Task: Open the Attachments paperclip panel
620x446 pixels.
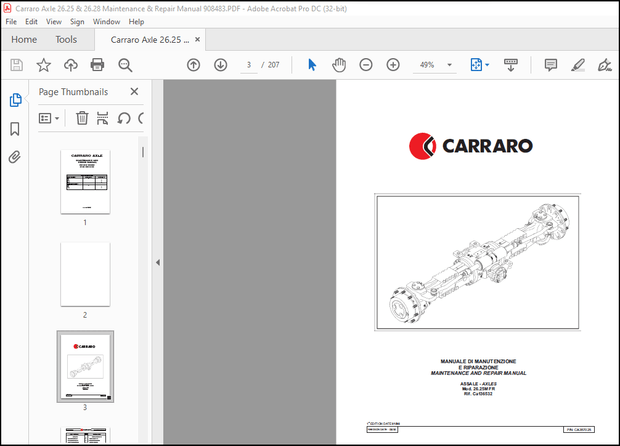Action: [x=15, y=157]
